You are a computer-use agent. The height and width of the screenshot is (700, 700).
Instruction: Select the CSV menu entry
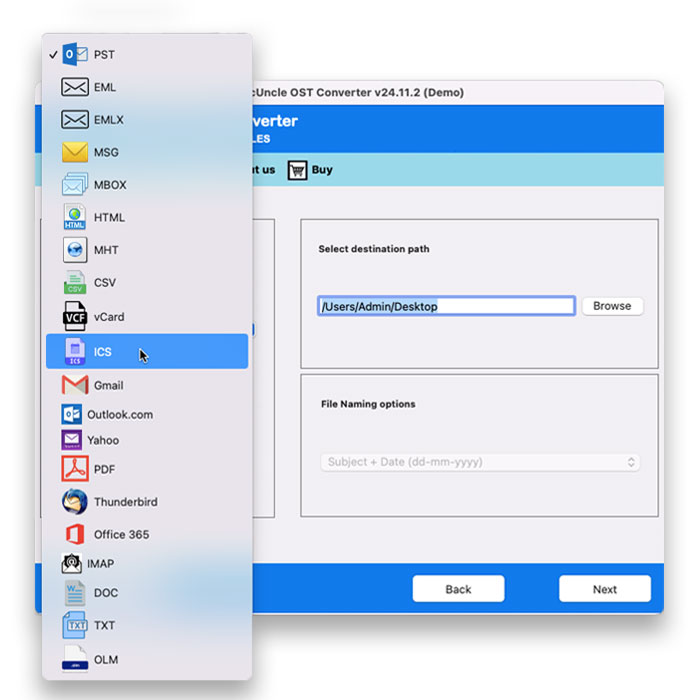coord(105,283)
